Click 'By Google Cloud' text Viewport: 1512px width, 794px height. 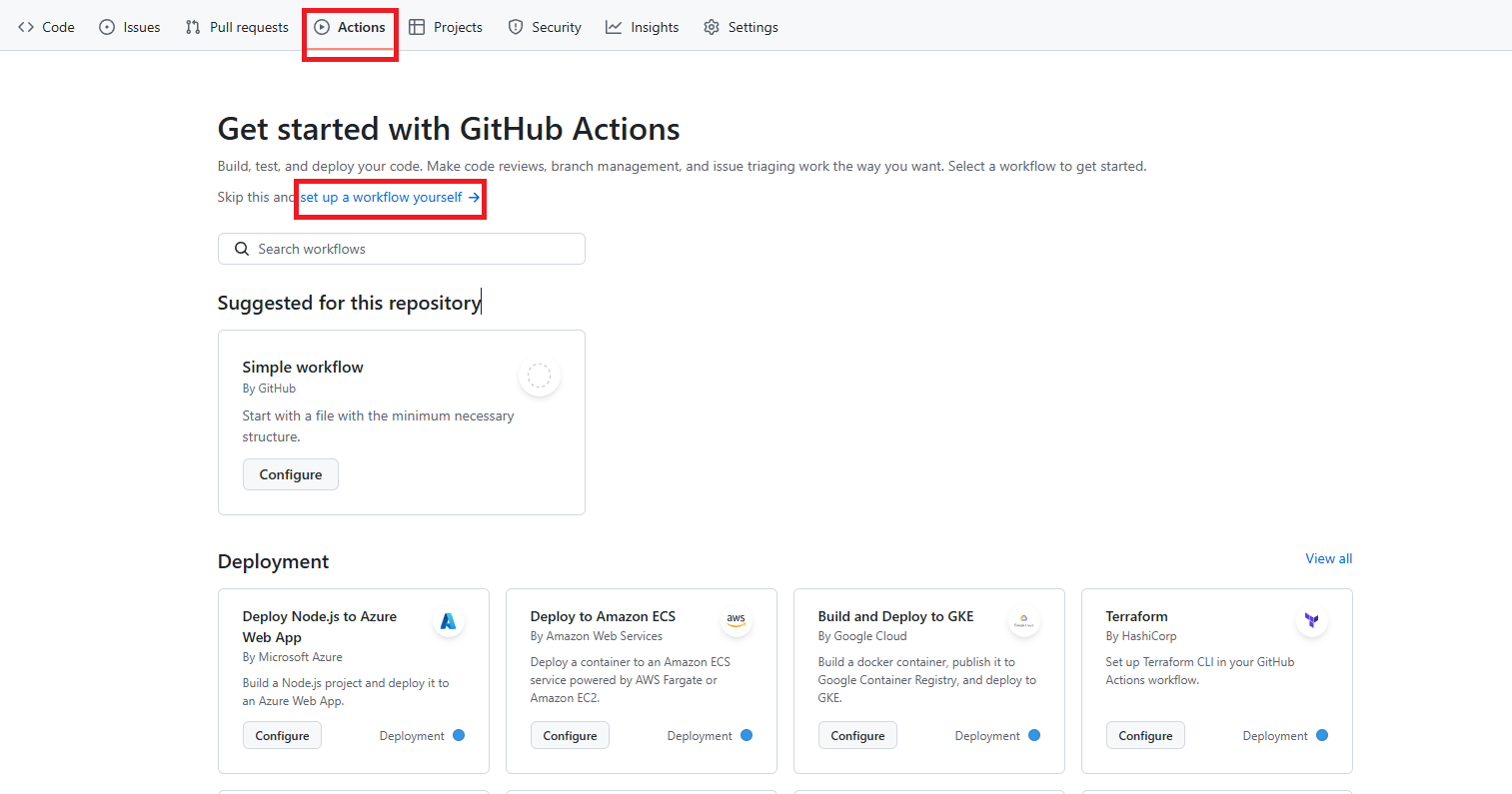pyautogui.click(x=862, y=636)
